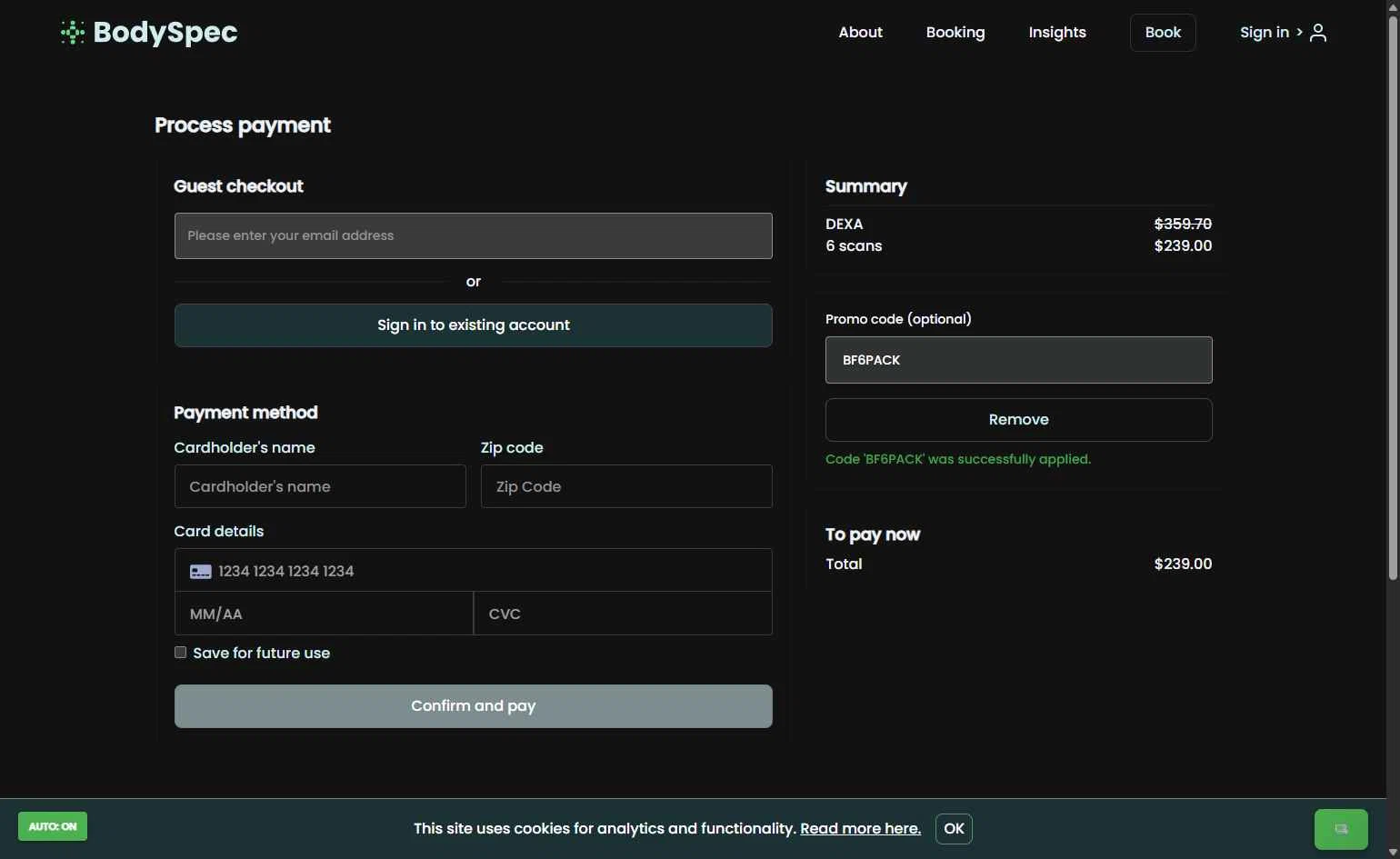Dismiss cookie notice with OK

(954, 829)
